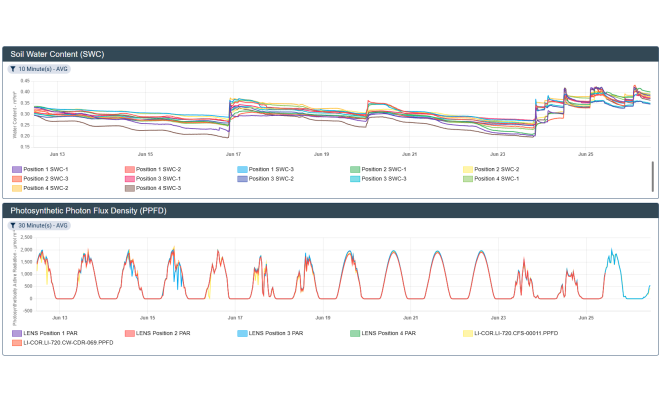Toggle LENS Position 4 PAR legend swatch

pyautogui.click(x=355, y=333)
